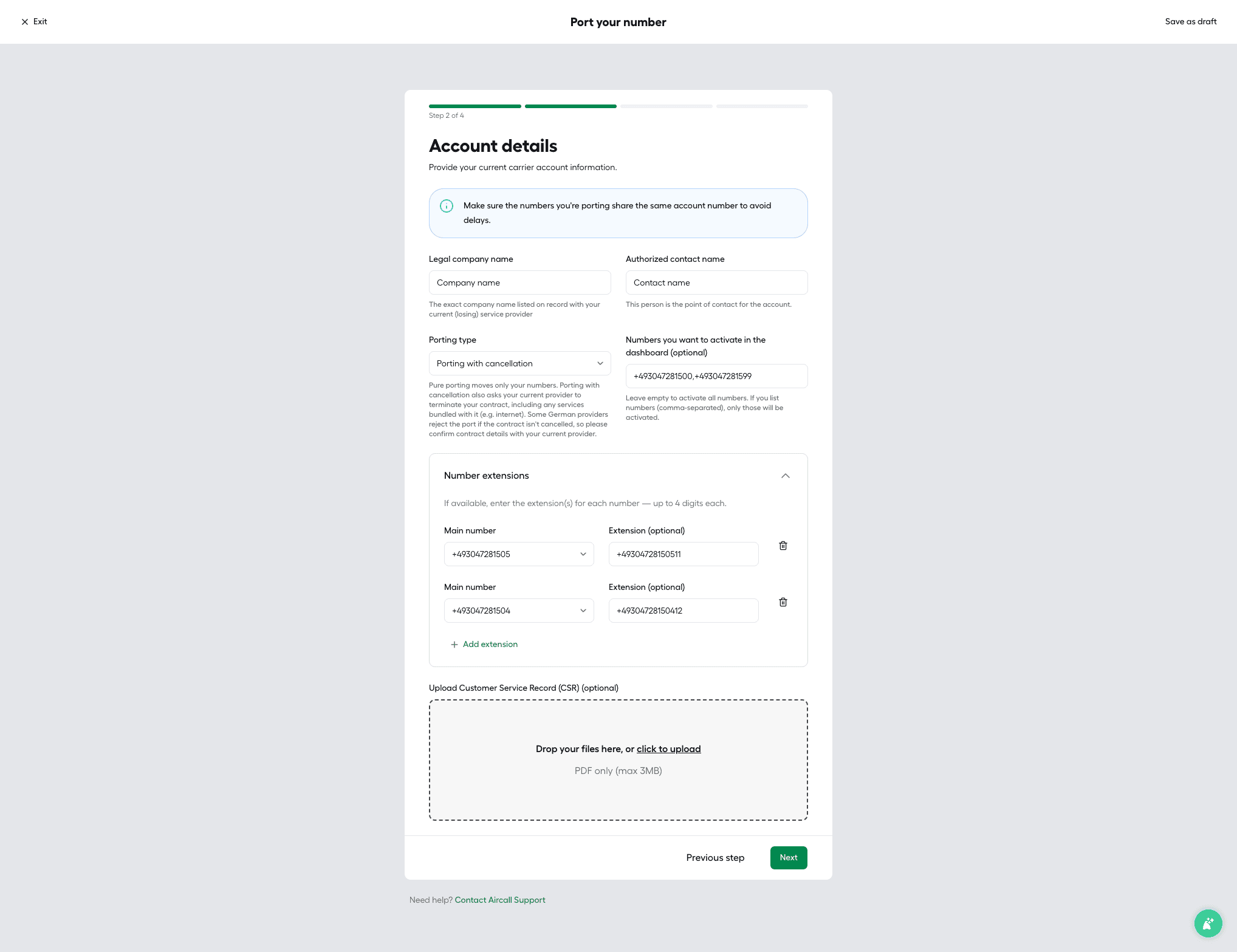Click the 'Upload Customer Service Record (CSR) (optional)' label
The height and width of the screenshot is (952, 1237).
pyautogui.click(x=524, y=688)
